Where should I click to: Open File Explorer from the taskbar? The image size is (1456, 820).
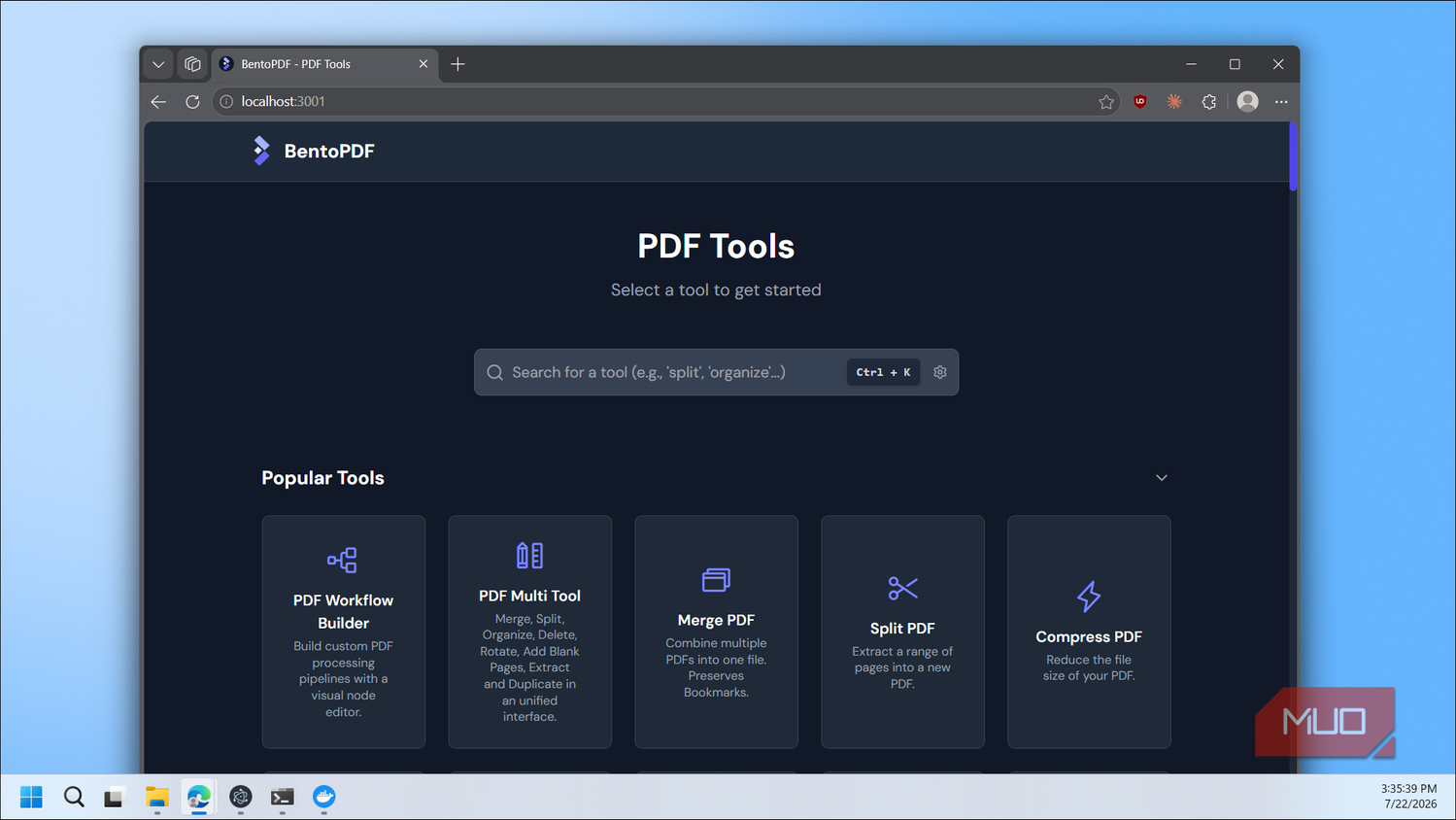157,797
